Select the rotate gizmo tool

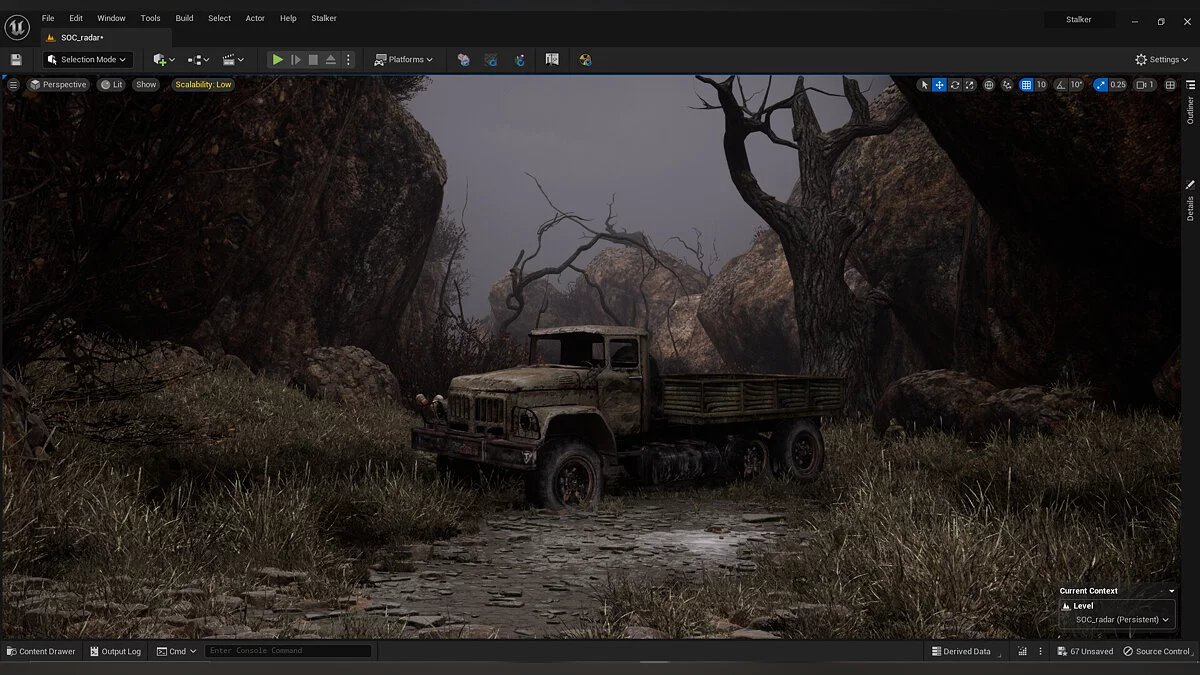pyautogui.click(x=955, y=85)
